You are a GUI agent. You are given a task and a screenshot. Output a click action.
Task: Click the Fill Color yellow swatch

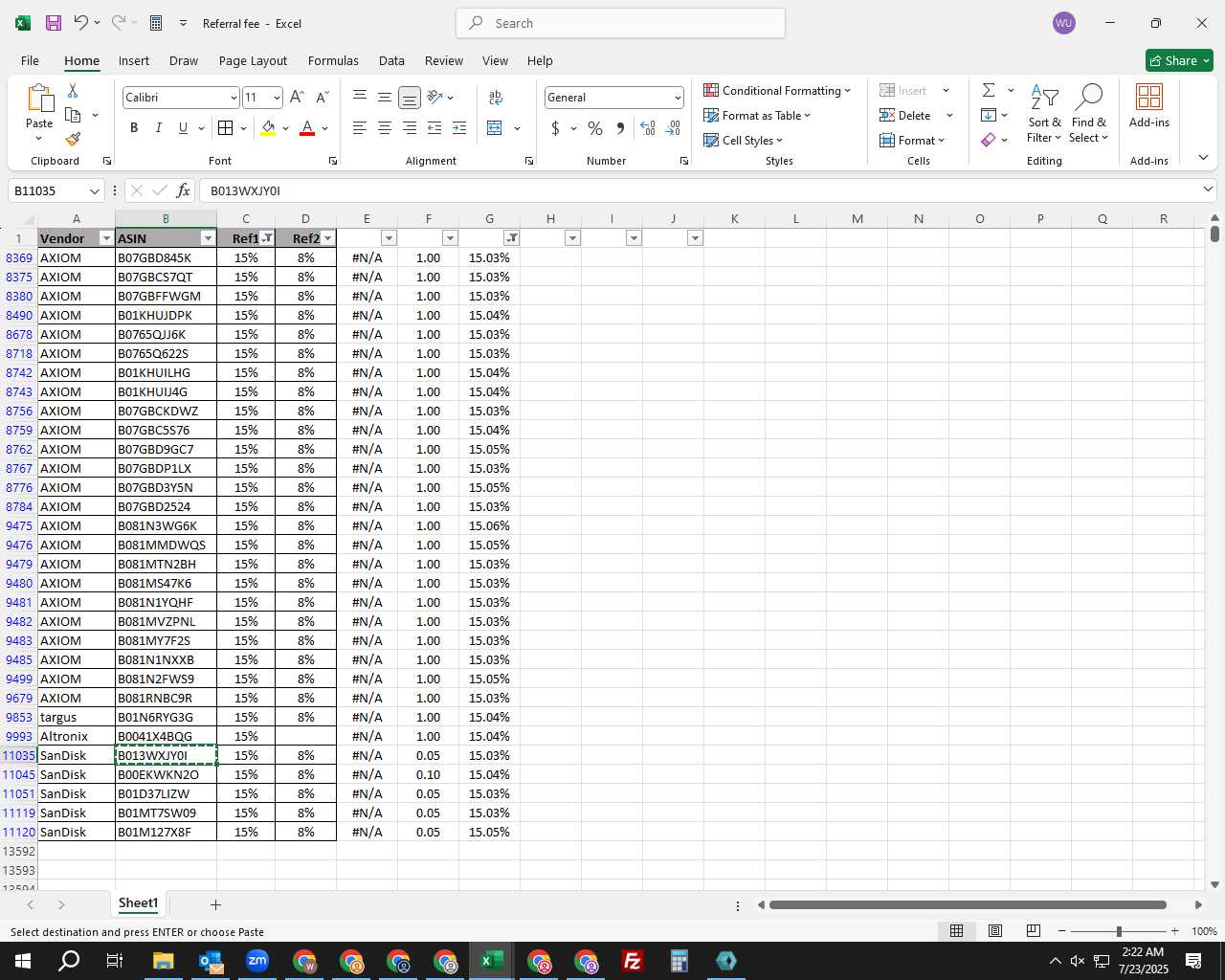(x=268, y=128)
